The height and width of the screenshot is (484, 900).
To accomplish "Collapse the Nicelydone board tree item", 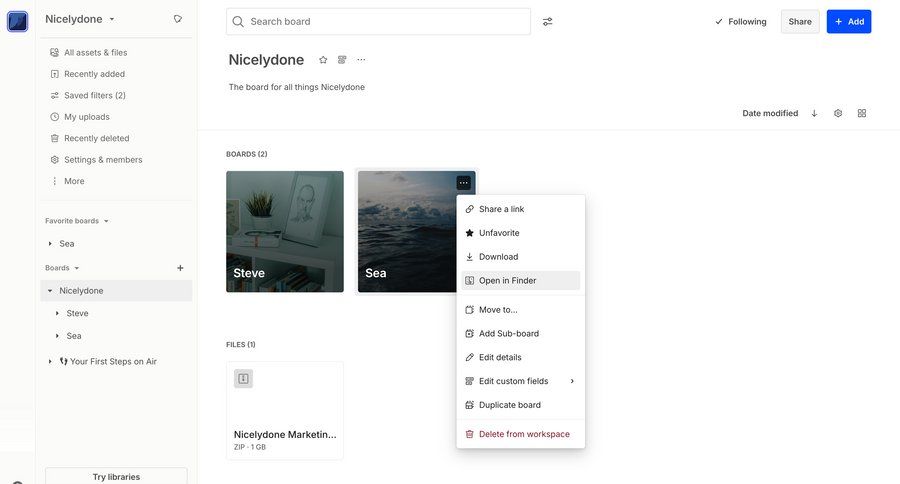I will coord(50,291).
